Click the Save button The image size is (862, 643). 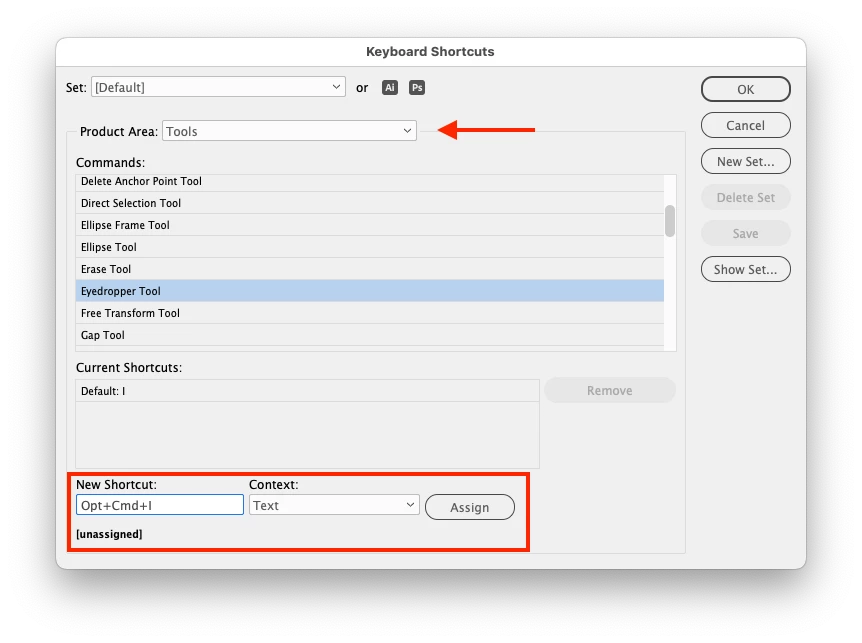(745, 234)
